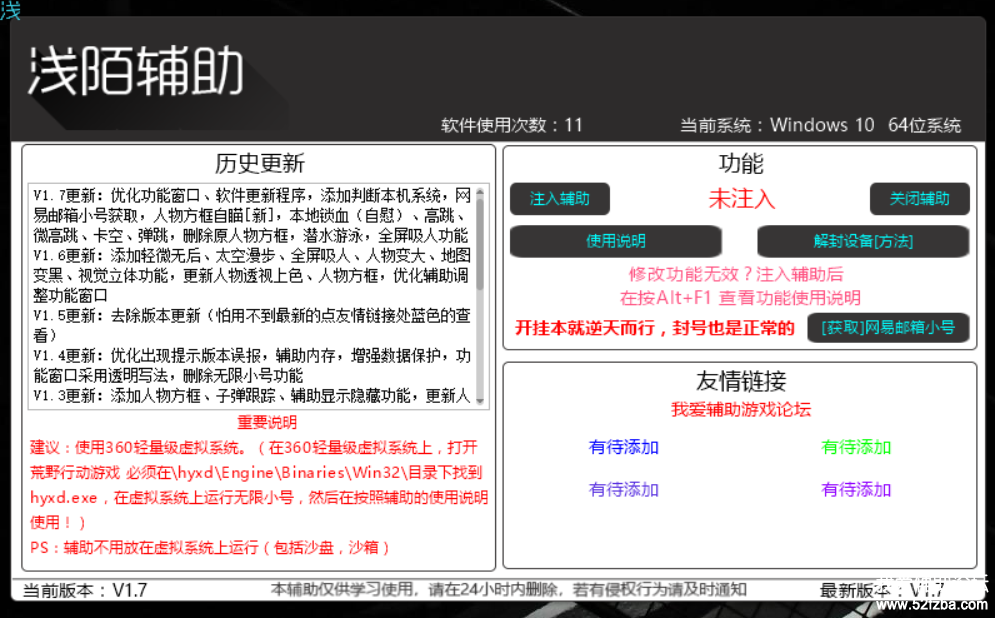The height and width of the screenshot is (618, 995).
Task: Open 我爱辅助游戏论坛 link
Action: coord(741,410)
